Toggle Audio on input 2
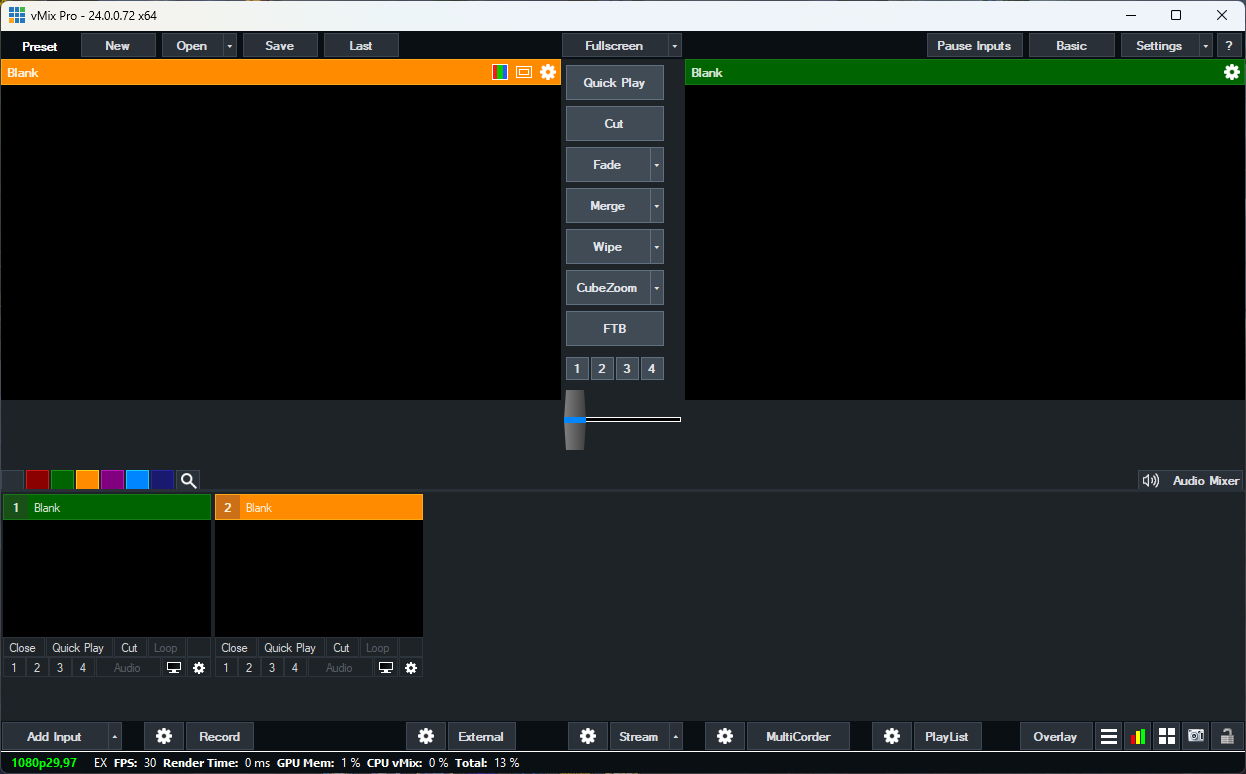 (339, 667)
